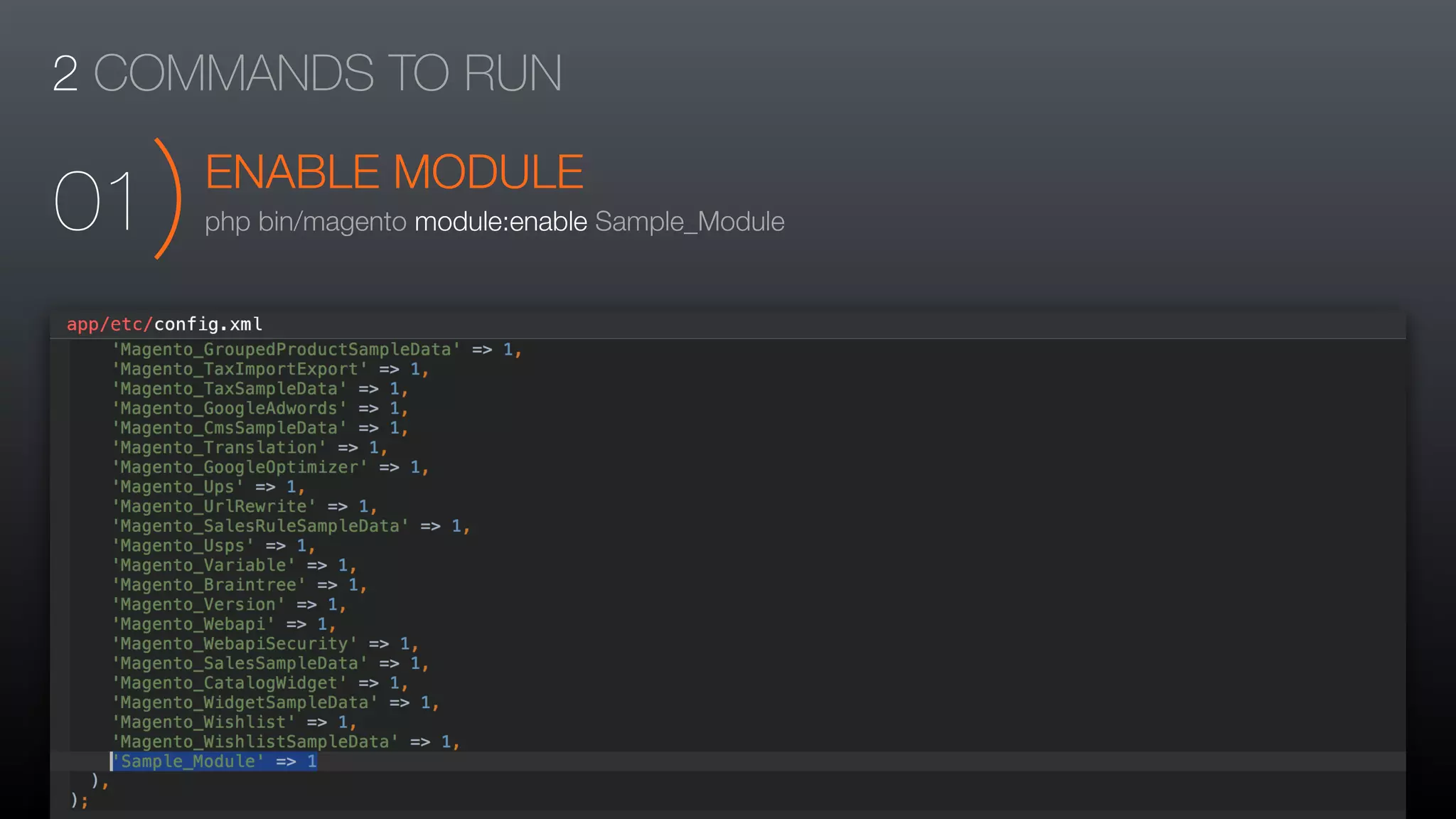
Task: Click the large '01' step number
Action: (x=96, y=201)
